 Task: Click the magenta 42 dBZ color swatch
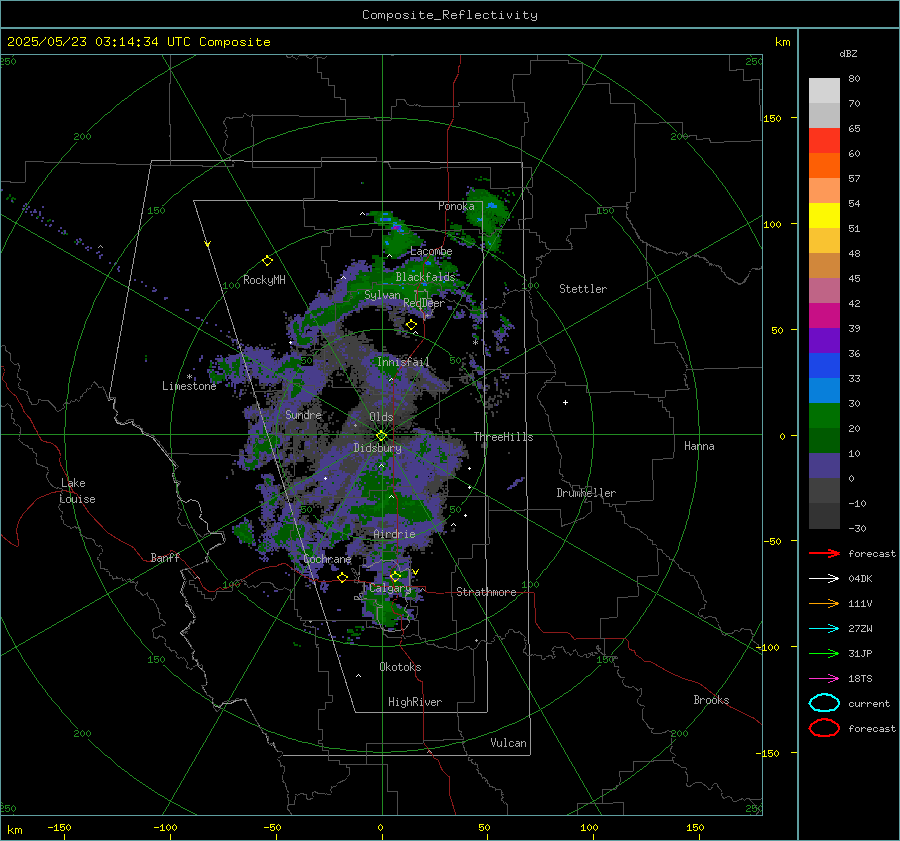[824, 316]
